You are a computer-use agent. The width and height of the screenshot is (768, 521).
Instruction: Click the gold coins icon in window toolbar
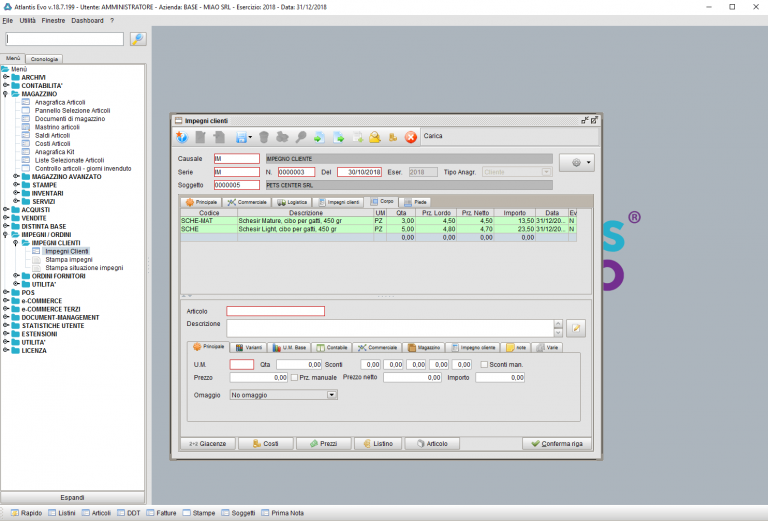[x=393, y=138]
